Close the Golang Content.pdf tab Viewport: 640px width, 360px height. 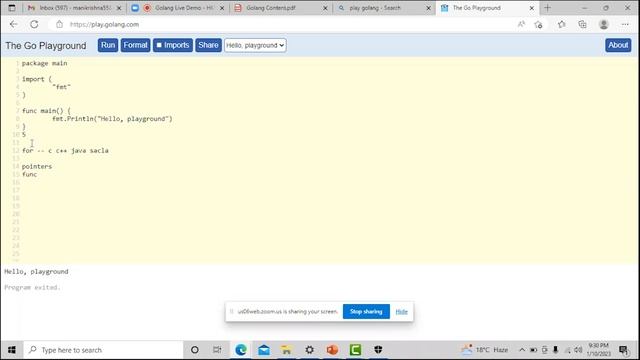coord(325,8)
